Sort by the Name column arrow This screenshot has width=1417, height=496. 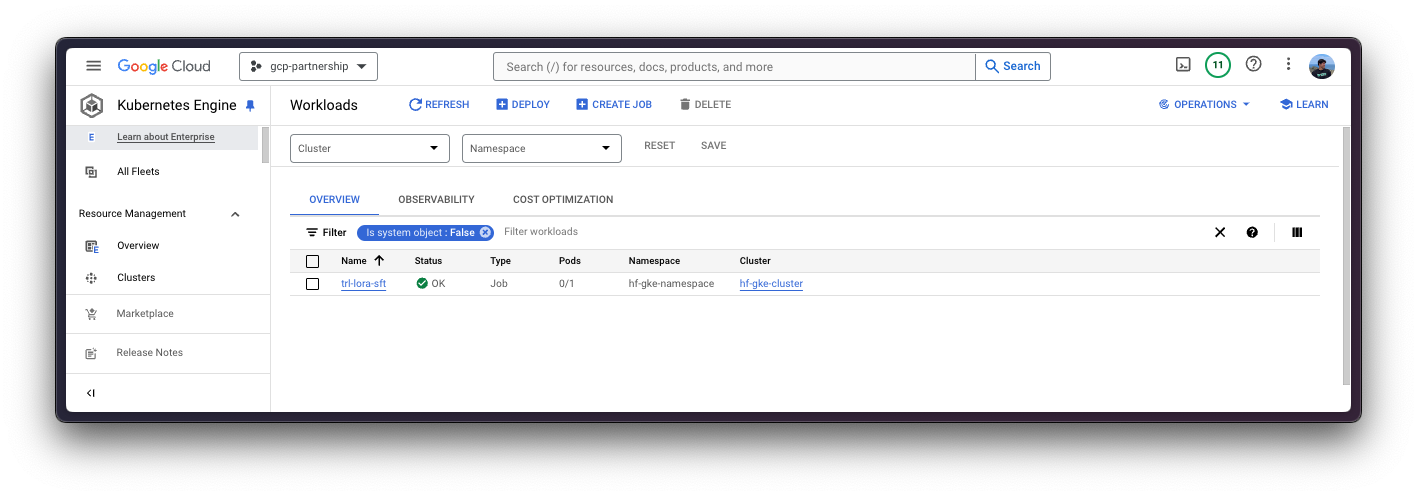(379, 261)
